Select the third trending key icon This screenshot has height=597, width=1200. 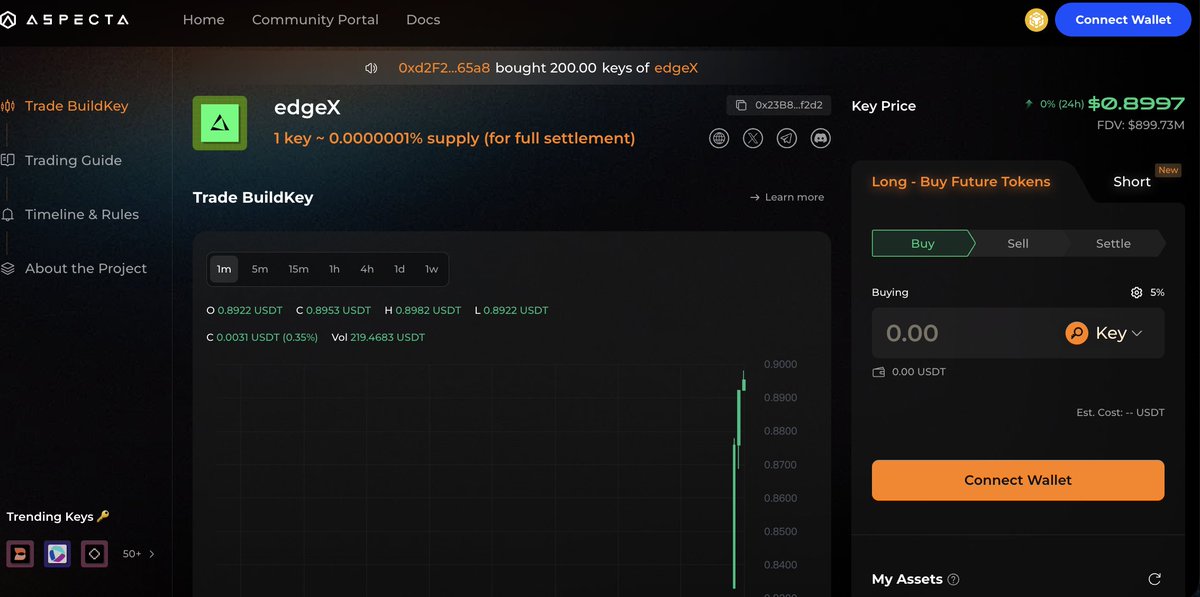coord(95,553)
